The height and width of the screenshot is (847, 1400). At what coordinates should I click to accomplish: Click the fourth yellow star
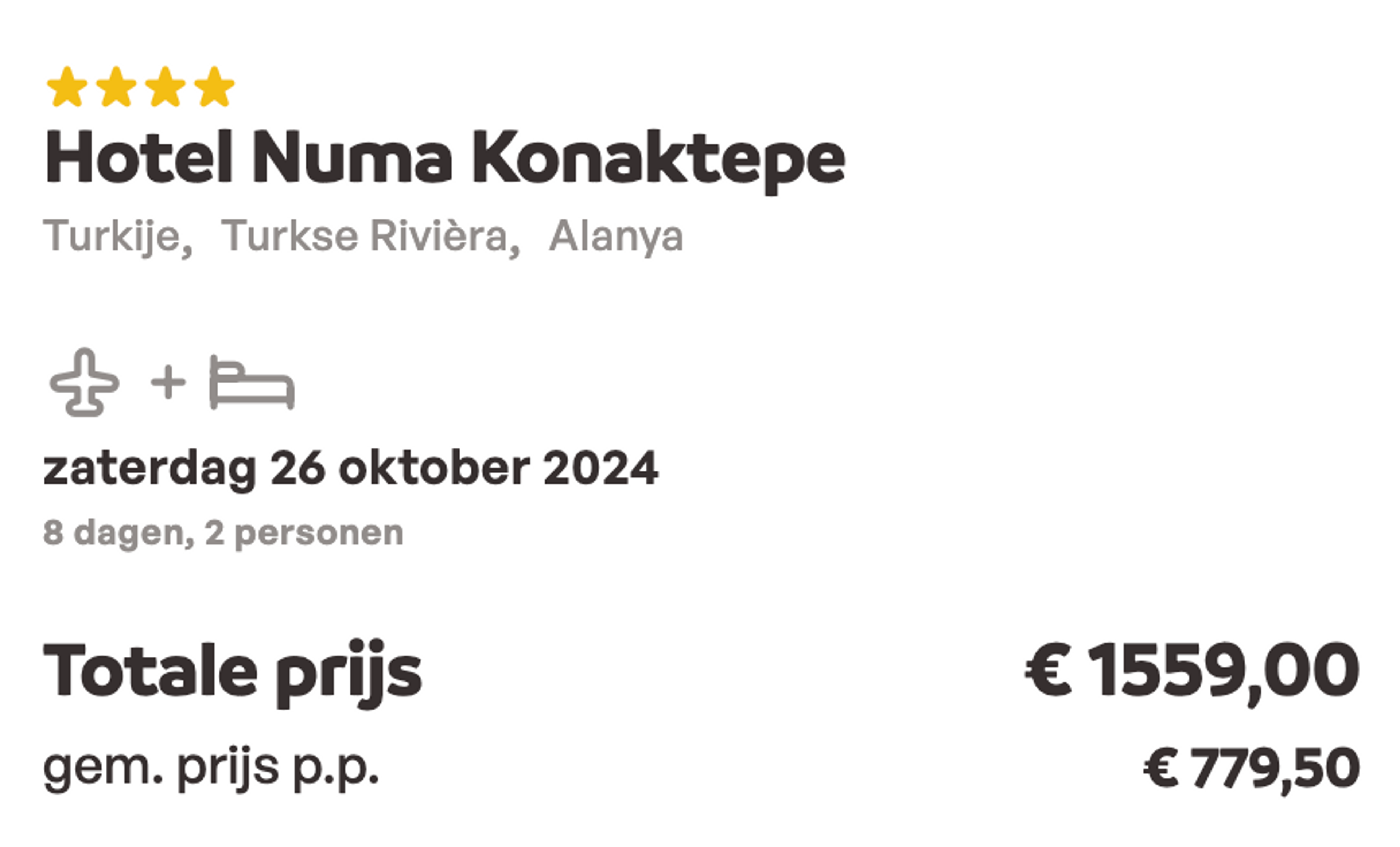pyautogui.click(x=214, y=86)
